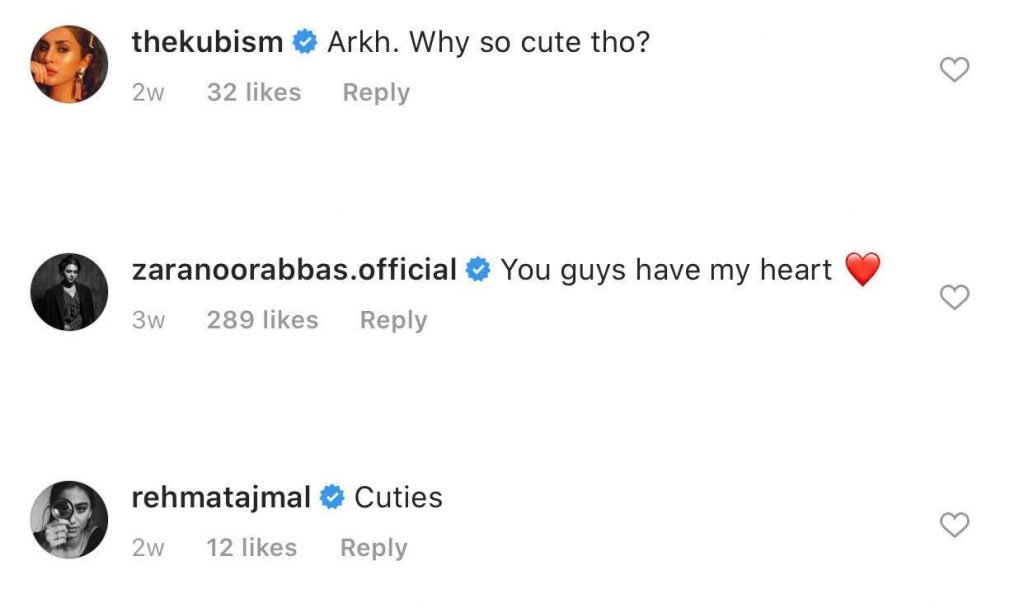1024x608 pixels.
Task: Open zaranoorabbas.official's profile picture
Action: click(x=69, y=292)
